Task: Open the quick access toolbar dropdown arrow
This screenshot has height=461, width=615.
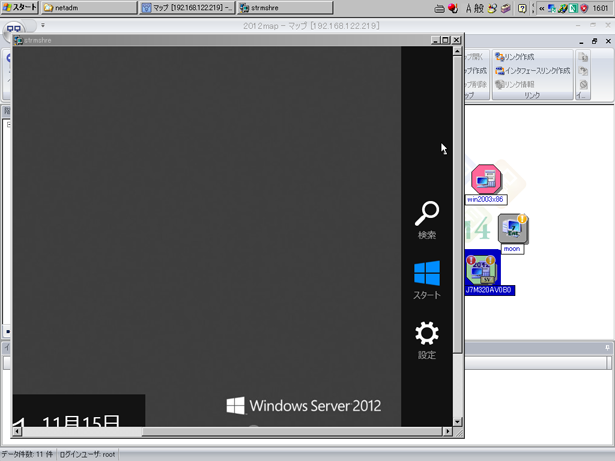Action: tap(43, 26)
